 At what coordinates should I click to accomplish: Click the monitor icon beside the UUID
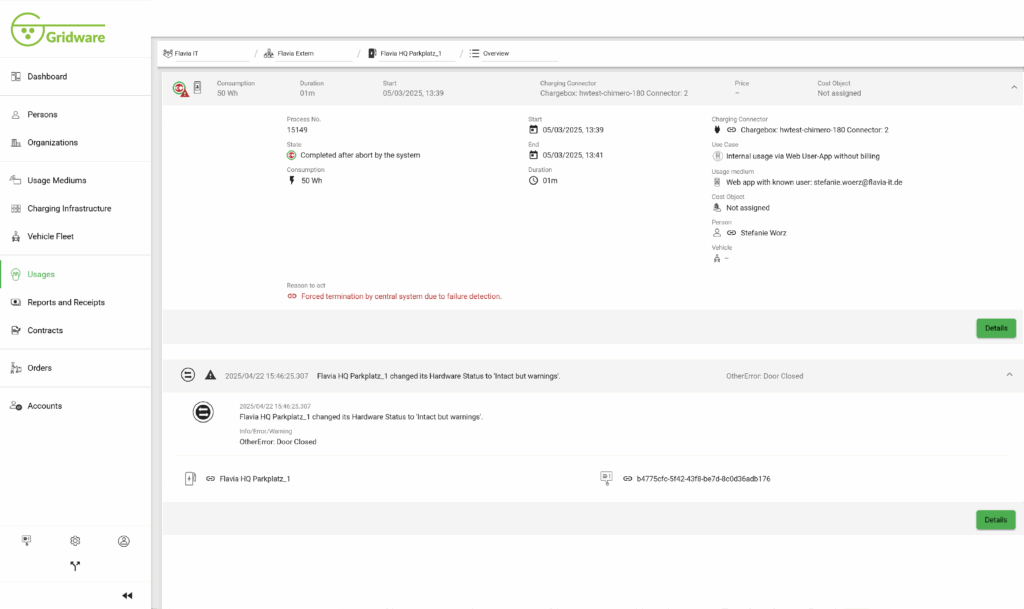click(606, 478)
